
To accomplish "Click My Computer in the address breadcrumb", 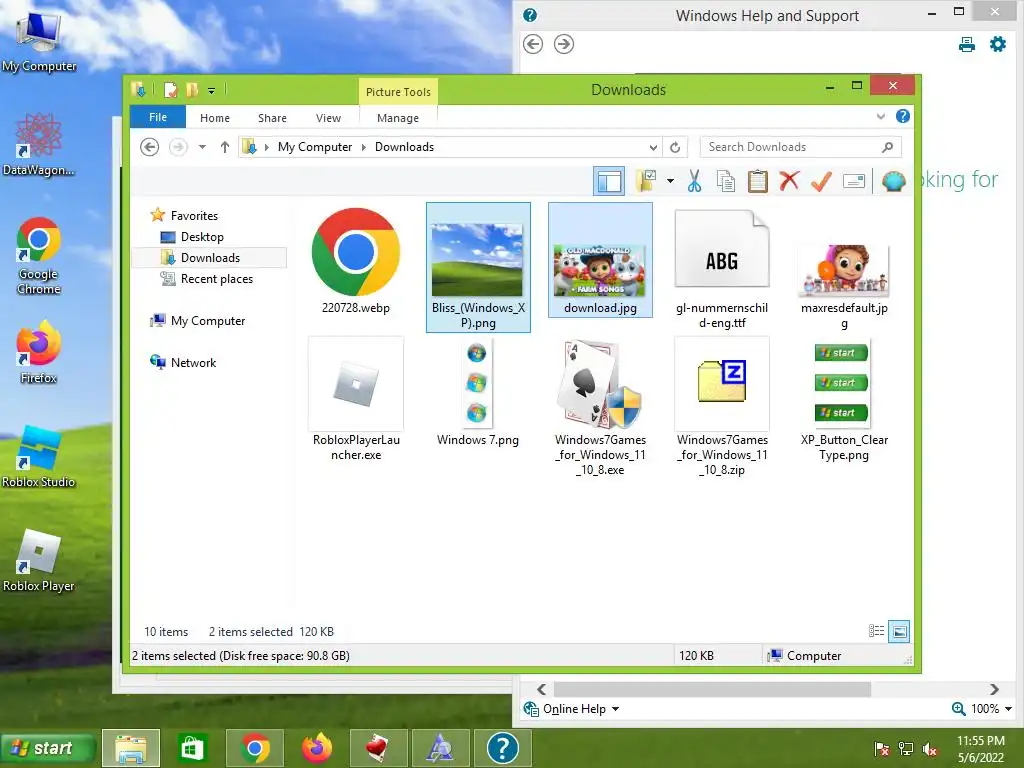I will [315, 147].
